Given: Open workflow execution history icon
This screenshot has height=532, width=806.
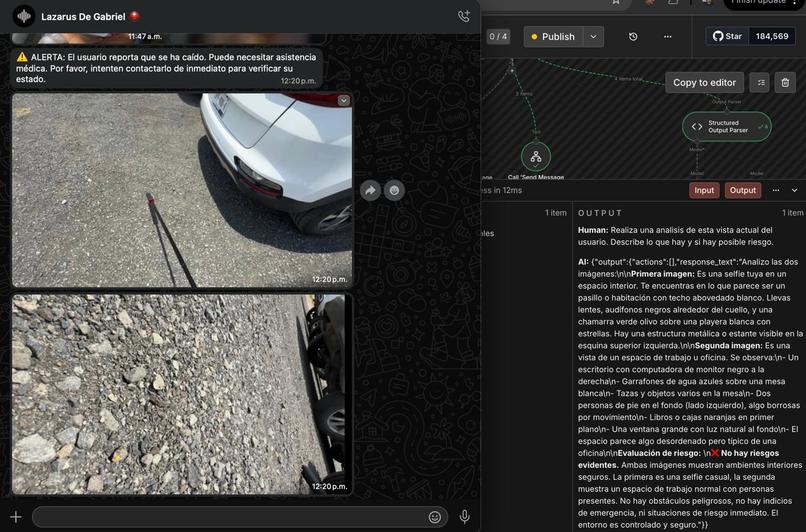Looking at the screenshot, I should tap(633, 36).
